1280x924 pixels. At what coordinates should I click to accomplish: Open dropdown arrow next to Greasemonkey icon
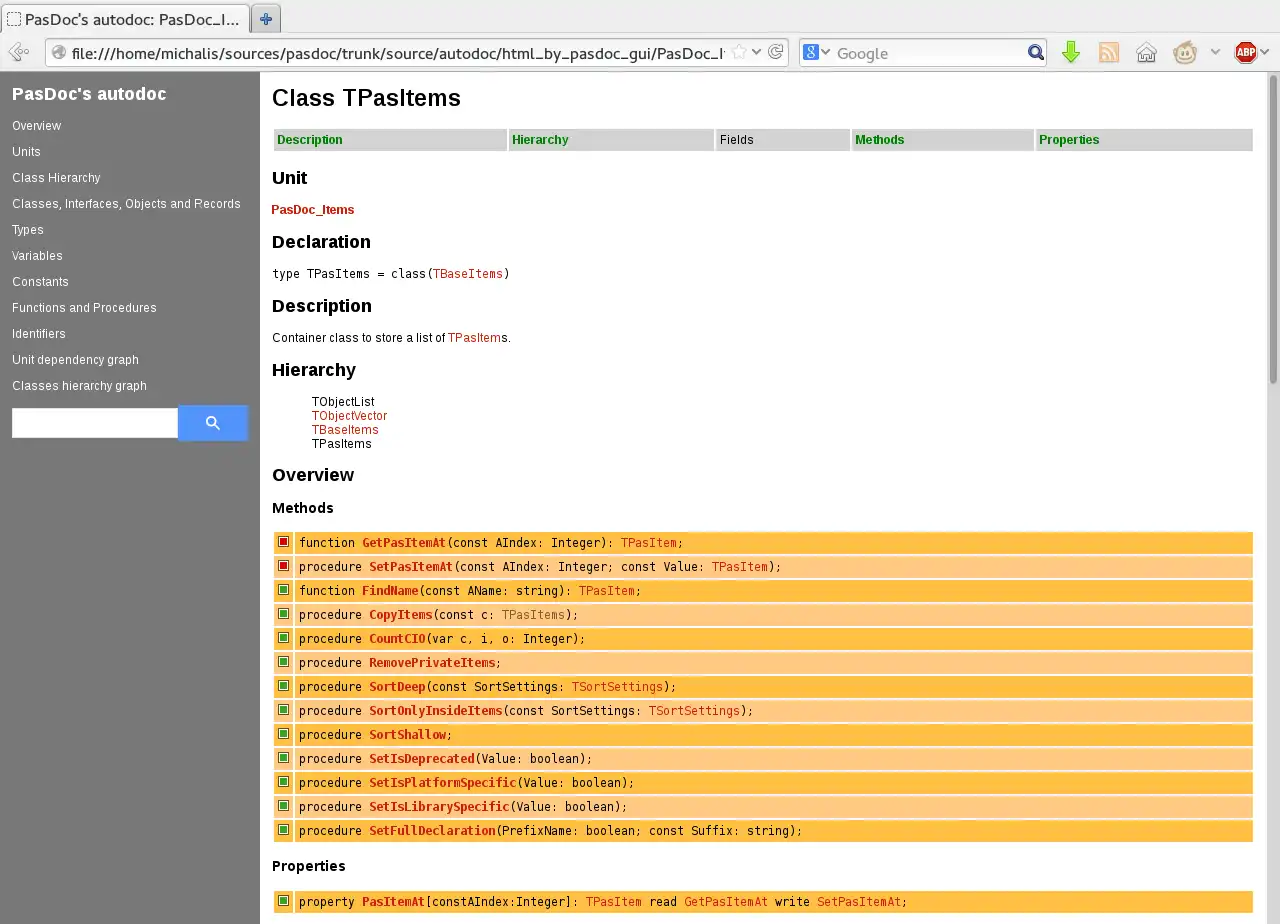click(x=1215, y=53)
